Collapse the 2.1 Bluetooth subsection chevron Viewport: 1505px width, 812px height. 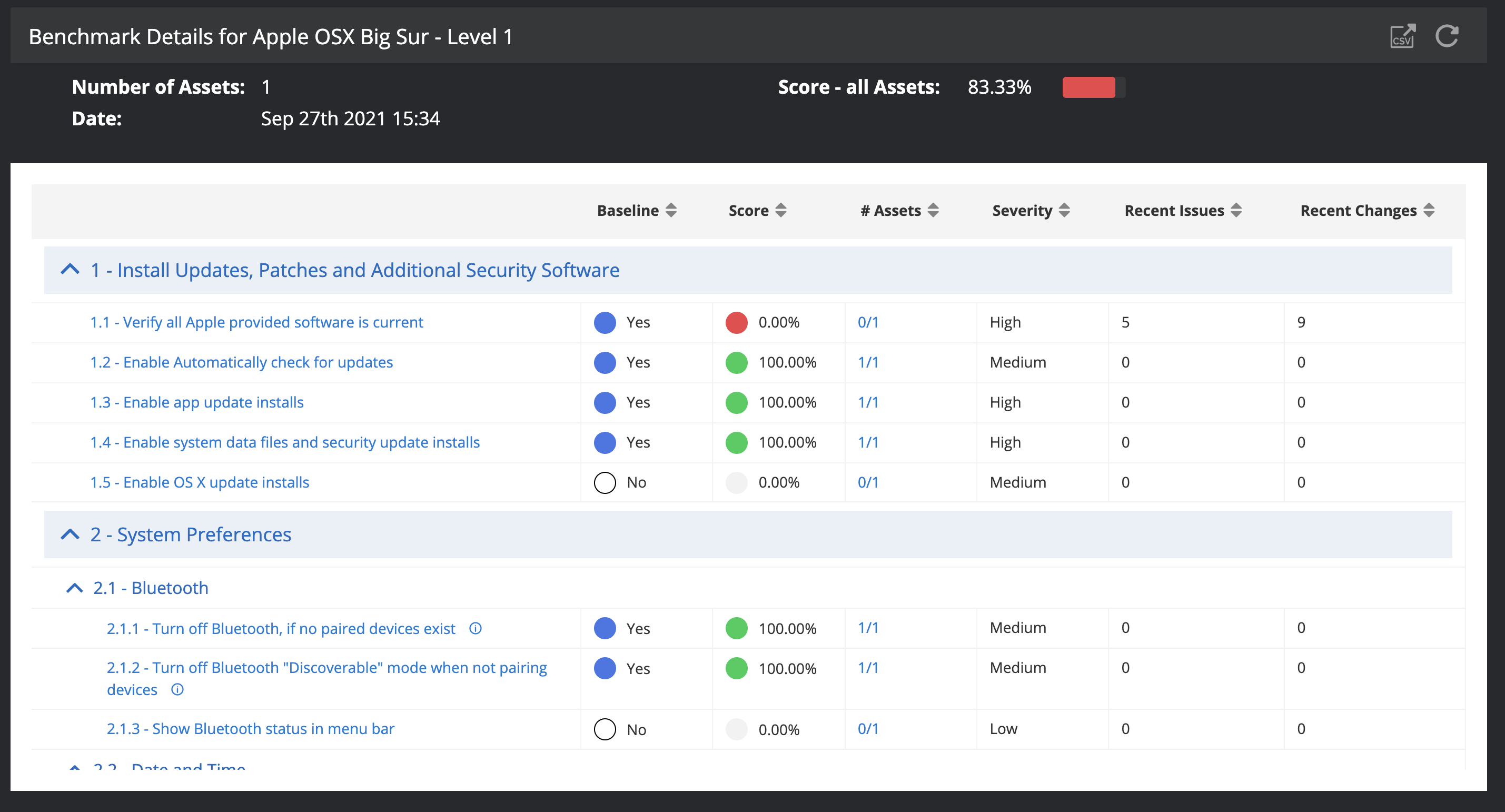click(75, 588)
